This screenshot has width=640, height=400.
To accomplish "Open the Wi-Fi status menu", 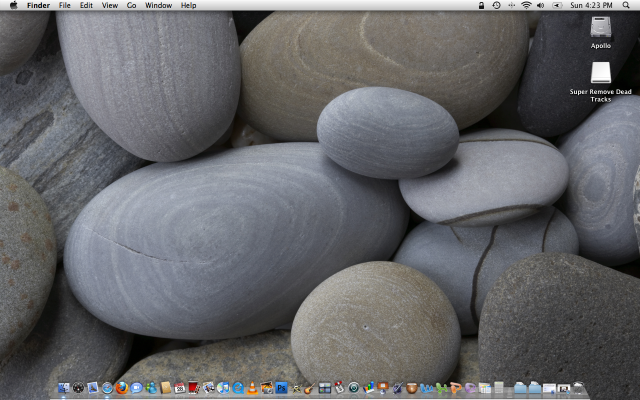I will point(526,6).
